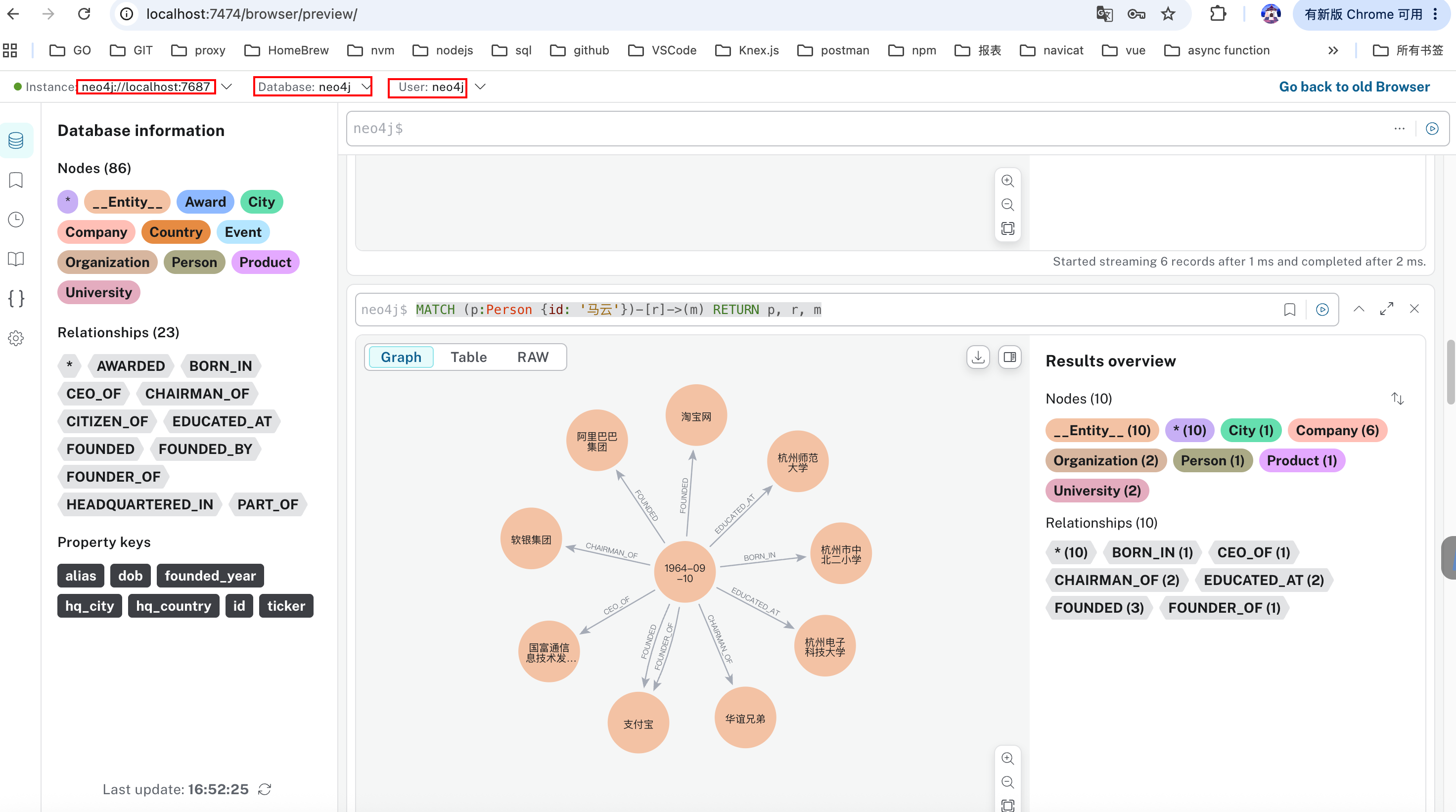Open Chrome profile avatar

(1270, 14)
